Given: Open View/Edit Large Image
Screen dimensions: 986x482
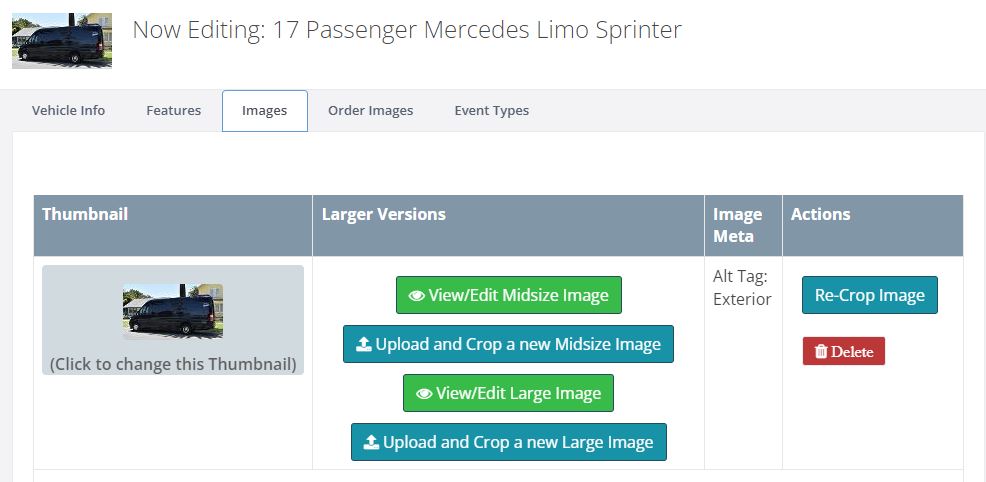Looking at the screenshot, I should click(x=508, y=393).
